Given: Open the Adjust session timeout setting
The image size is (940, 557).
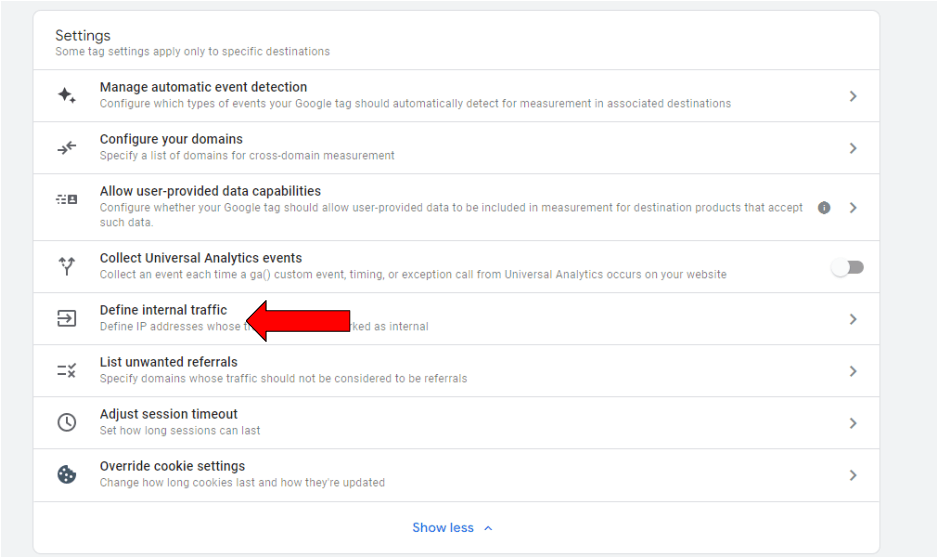Looking at the screenshot, I should coord(168,414).
